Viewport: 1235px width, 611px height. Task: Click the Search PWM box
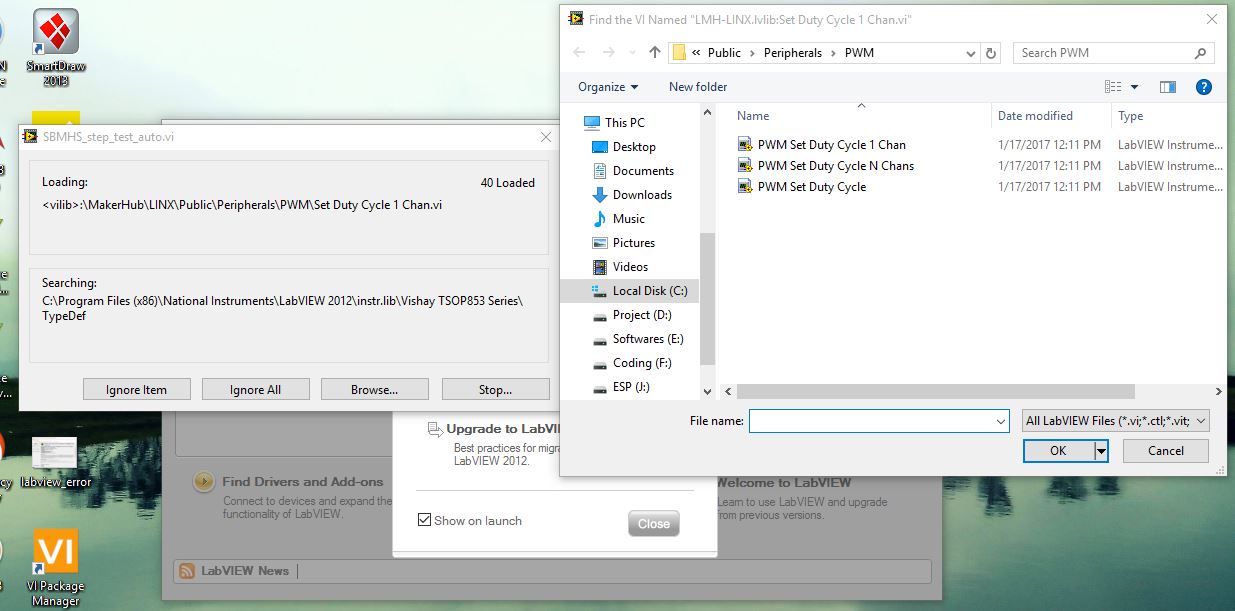tap(1105, 53)
